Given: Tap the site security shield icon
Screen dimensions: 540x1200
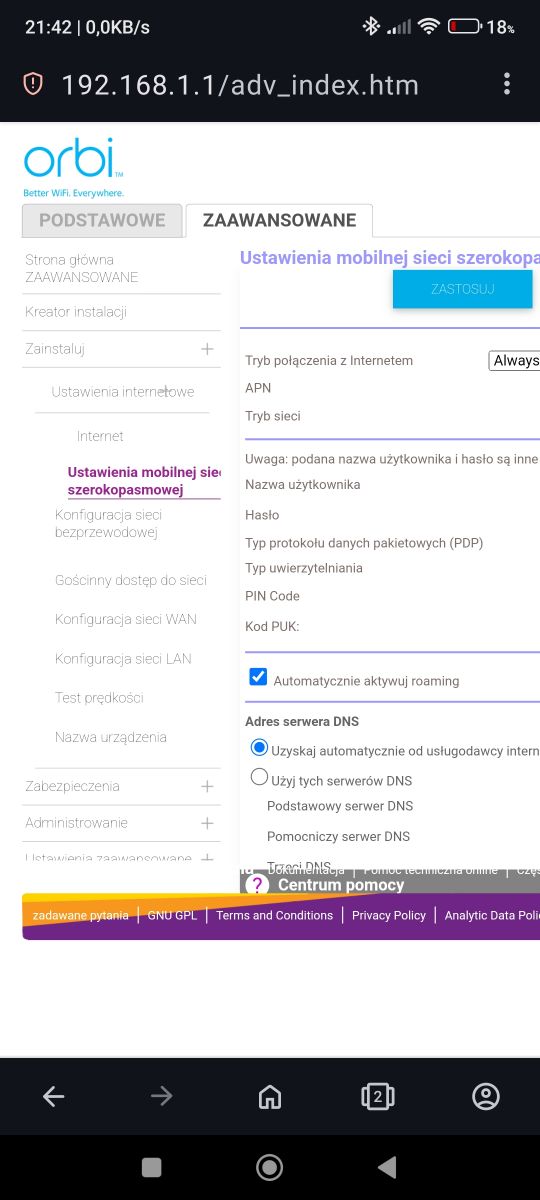Looking at the screenshot, I should [33, 84].
